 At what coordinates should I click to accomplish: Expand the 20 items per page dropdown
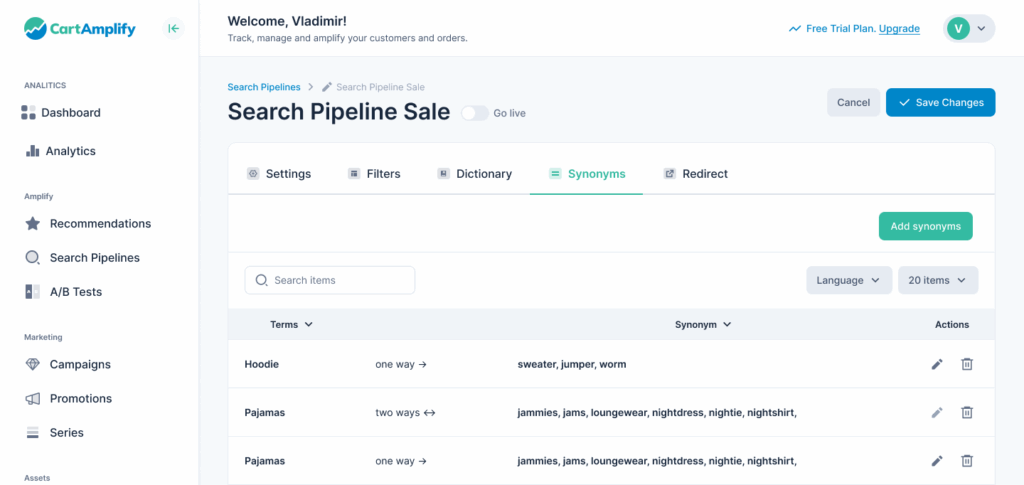click(937, 281)
